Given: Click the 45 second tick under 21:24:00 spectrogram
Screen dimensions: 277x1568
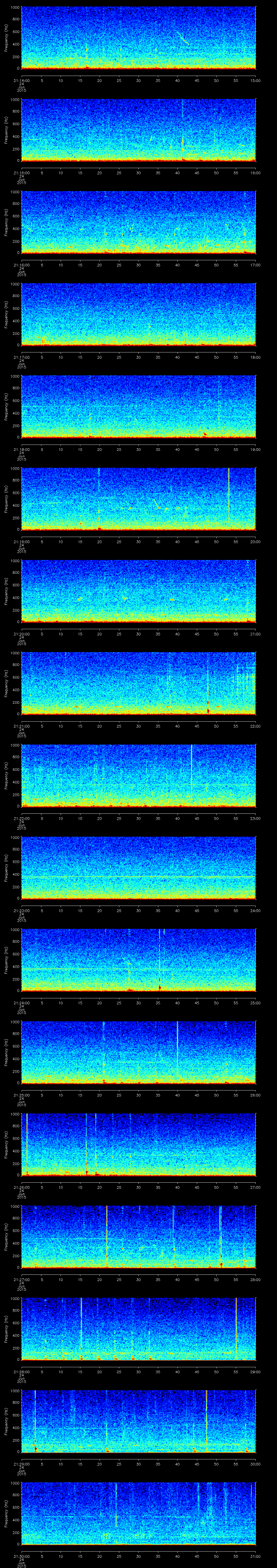Looking at the screenshot, I should pyautogui.click(x=197, y=1003).
